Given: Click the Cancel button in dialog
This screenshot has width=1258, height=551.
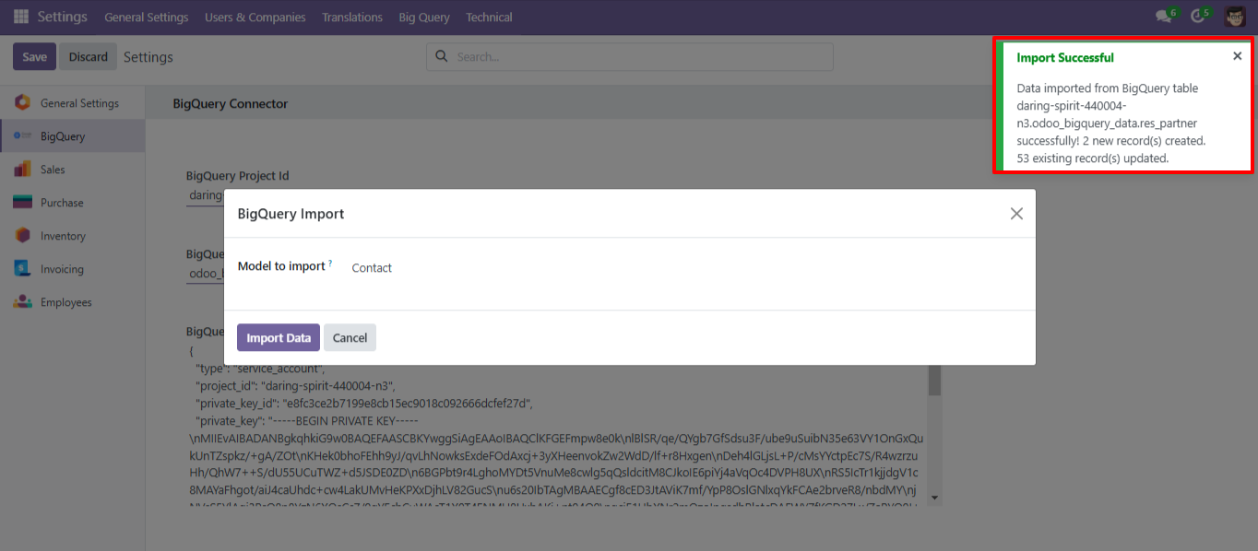Looking at the screenshot, I should pyautogui.click(x=350, y=338).
